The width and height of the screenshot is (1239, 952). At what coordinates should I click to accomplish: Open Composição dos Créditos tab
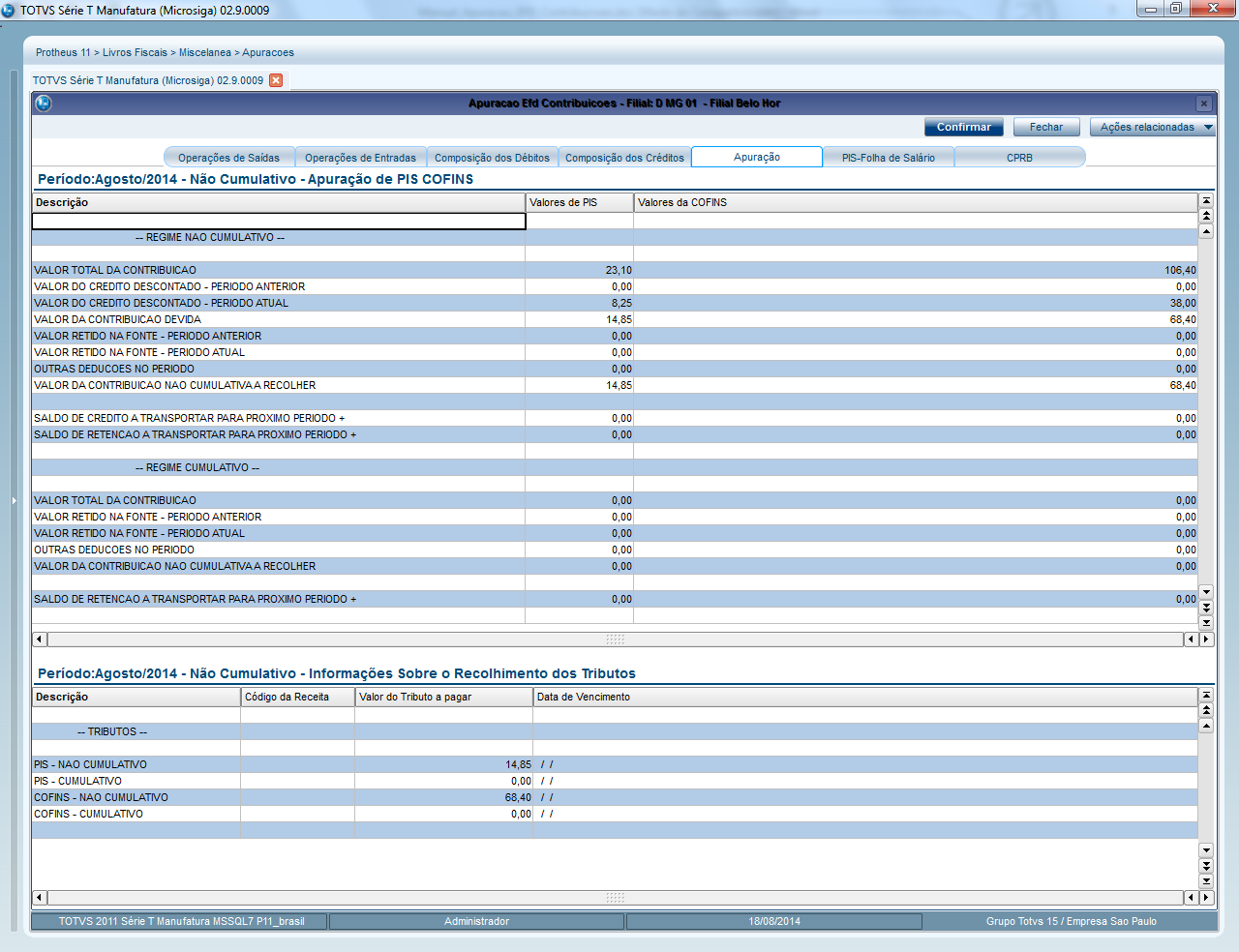624,158
